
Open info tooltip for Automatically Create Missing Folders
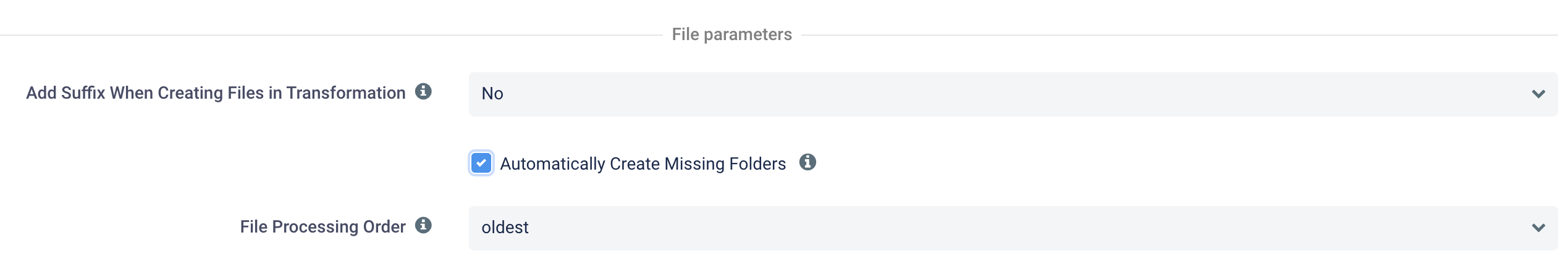(x=807, y=162)
